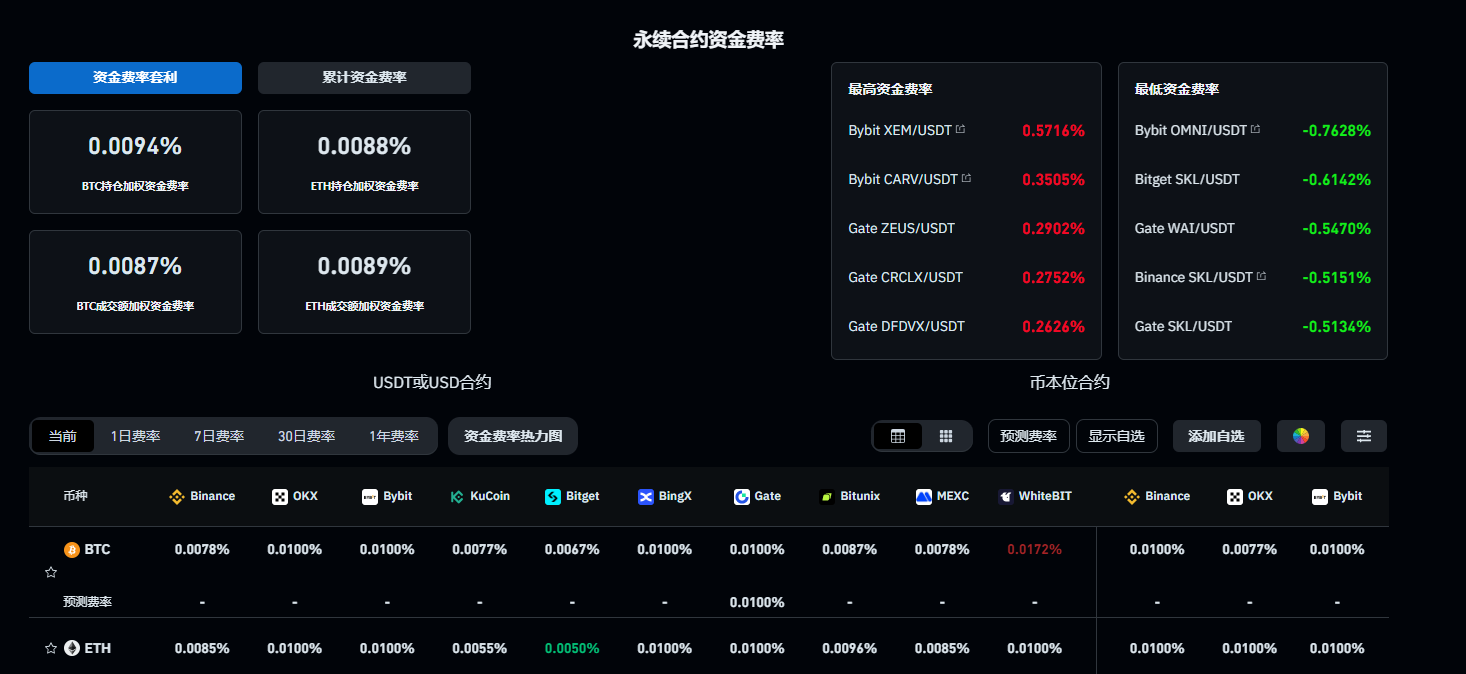Open ETH持仓加权资金费率 card
The height and width of the screenshot is (674, 1466).
pyautogui.click(x=364, y=162)
